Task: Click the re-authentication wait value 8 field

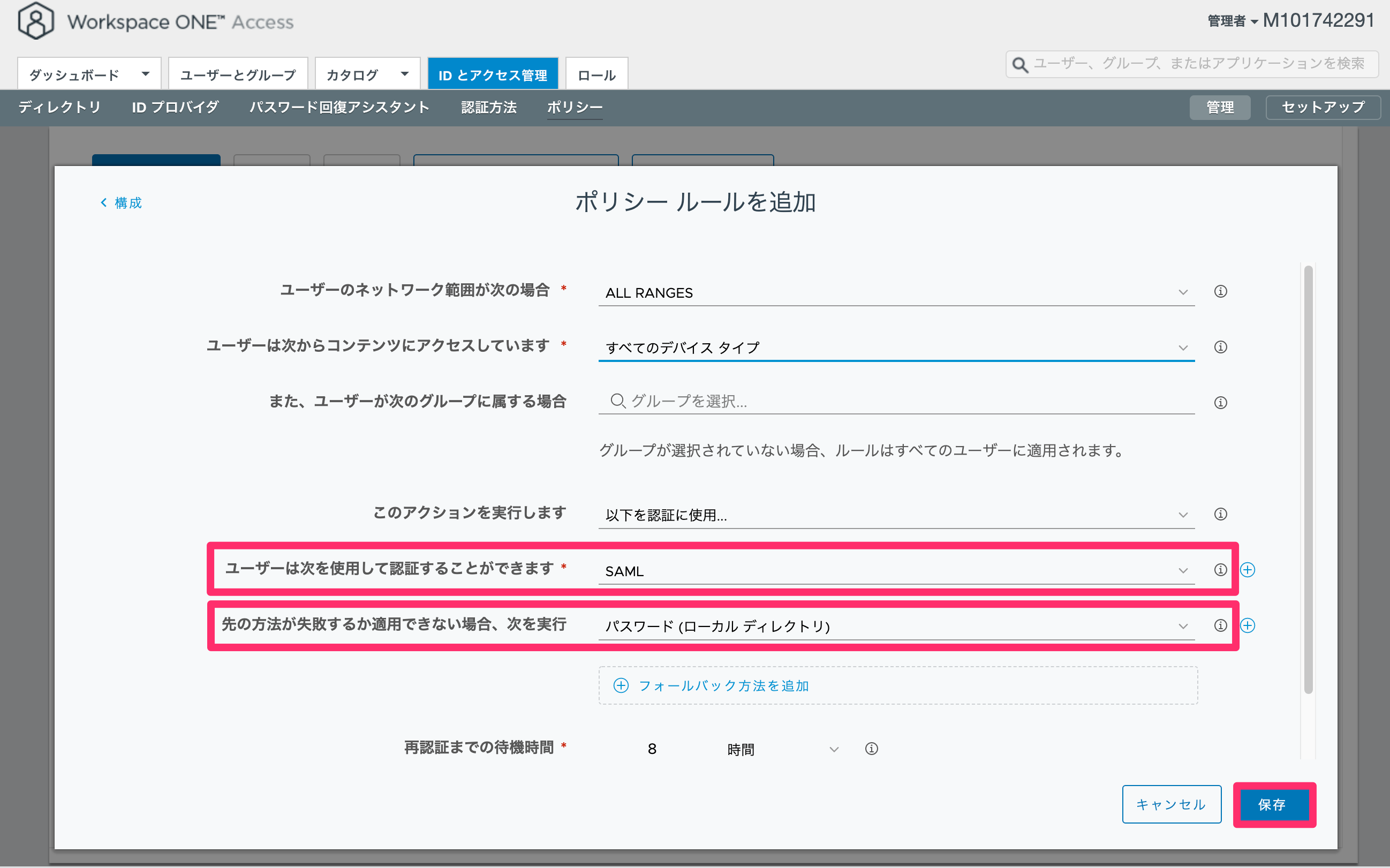Action: tap(652, 749)
